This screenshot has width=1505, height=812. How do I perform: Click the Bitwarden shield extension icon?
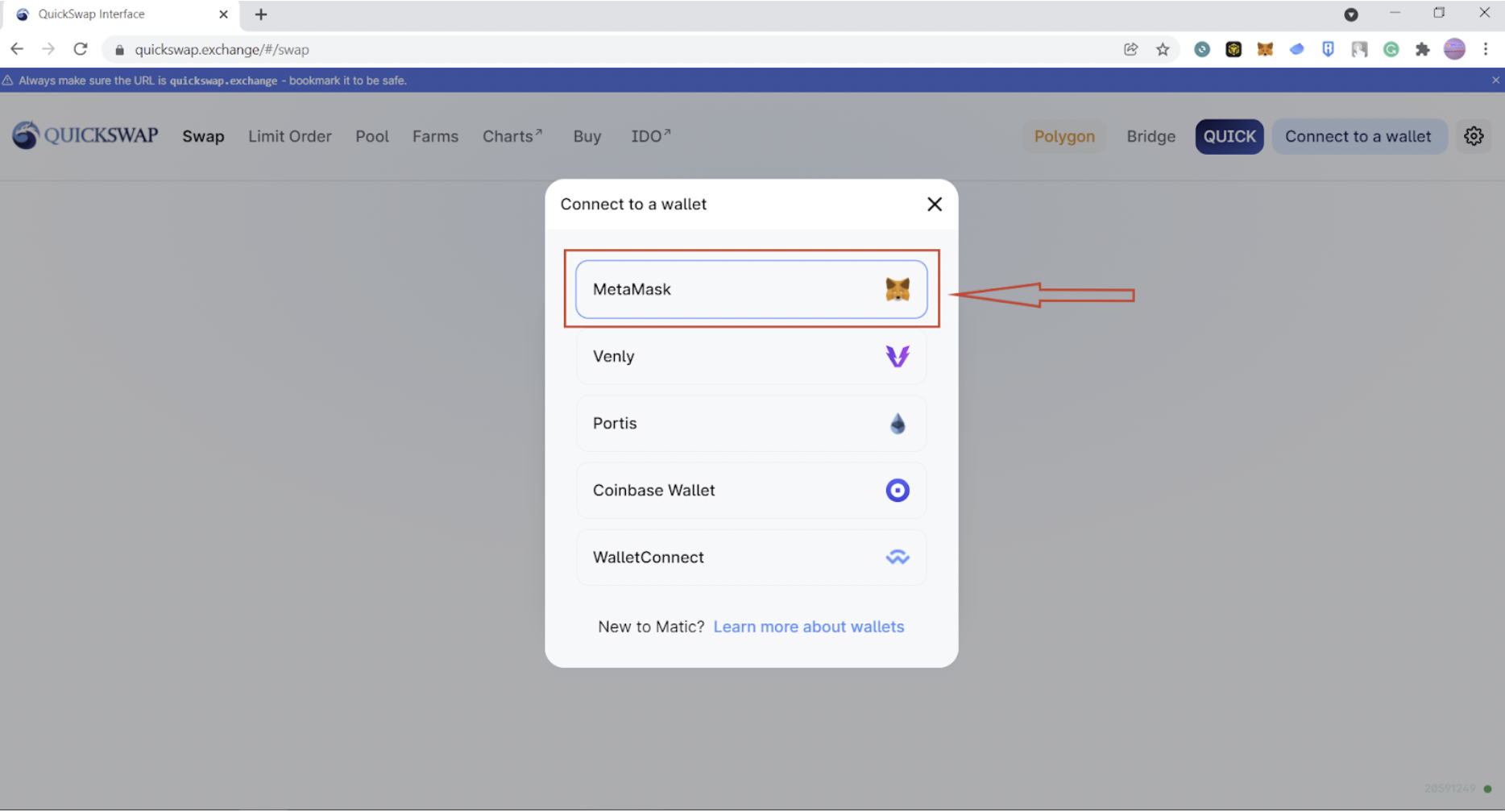[x=1328, y=49]
